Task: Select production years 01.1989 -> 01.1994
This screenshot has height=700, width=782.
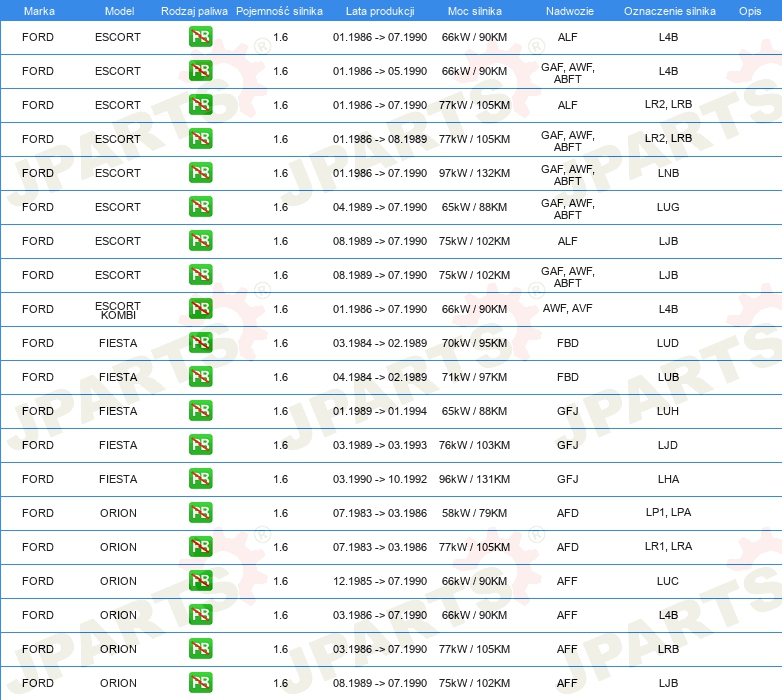Action: (380, 411)
